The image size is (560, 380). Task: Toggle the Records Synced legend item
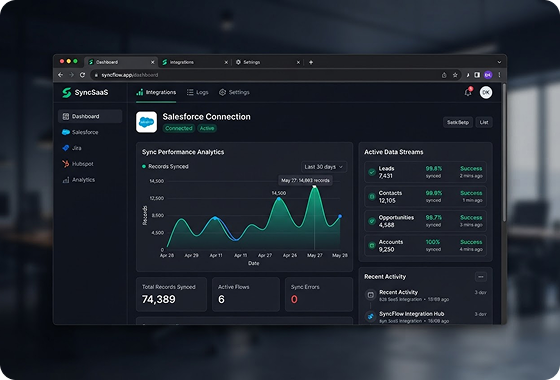[165, 166]
